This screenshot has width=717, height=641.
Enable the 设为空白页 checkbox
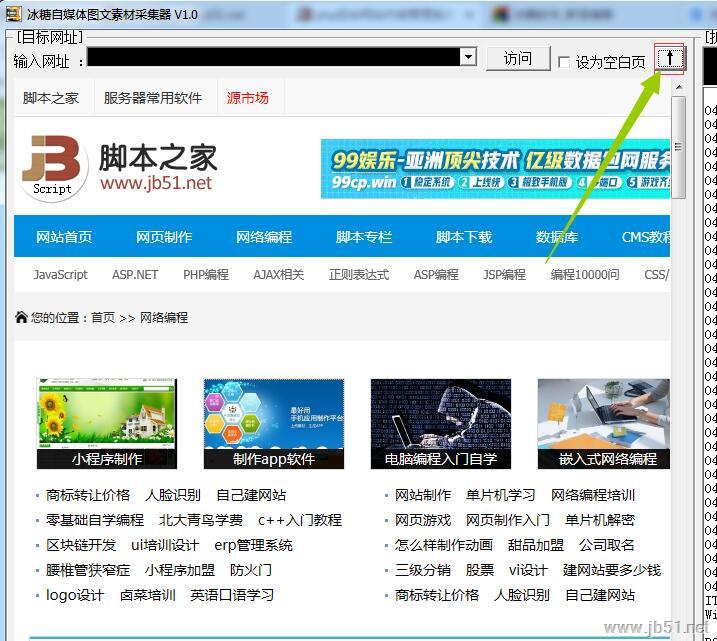point(564,62)
